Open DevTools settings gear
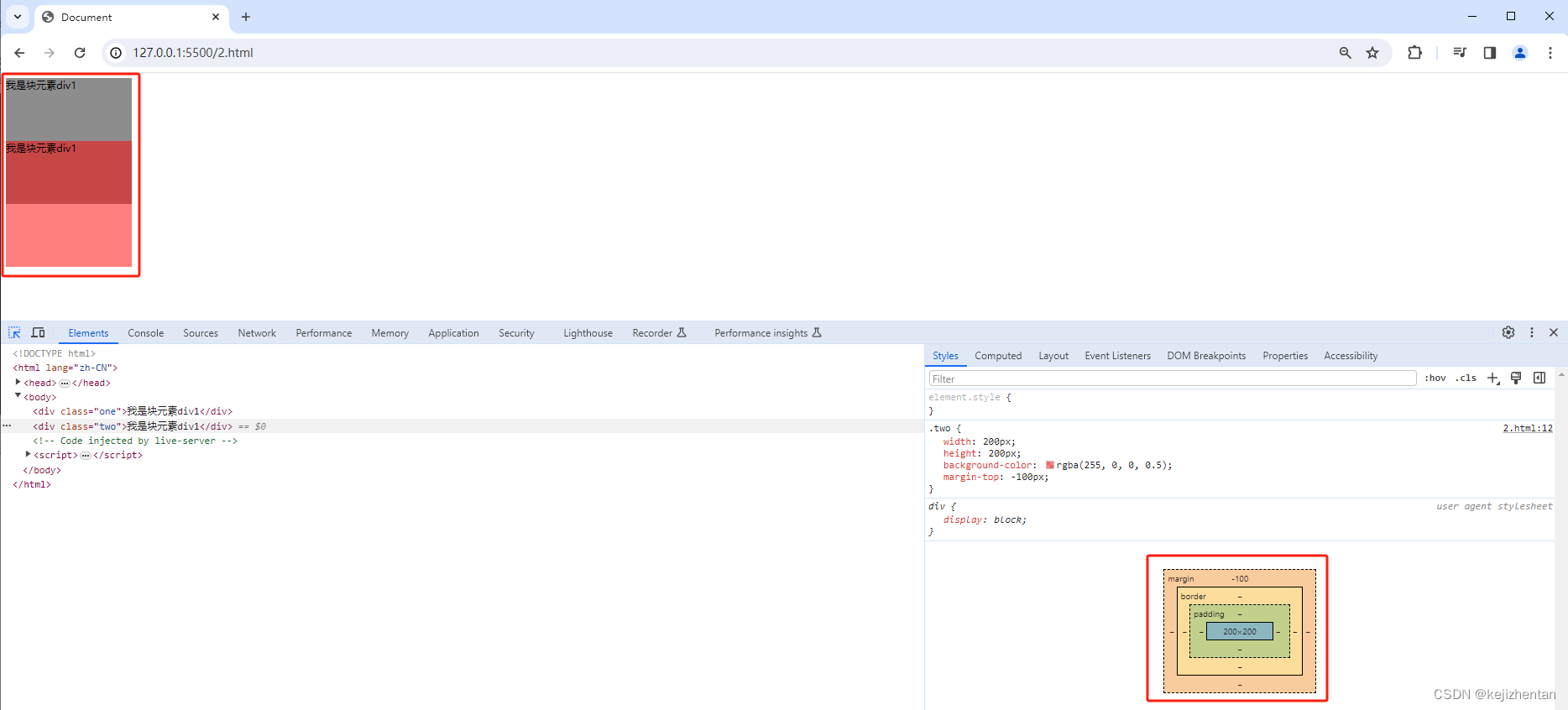 1508,332
